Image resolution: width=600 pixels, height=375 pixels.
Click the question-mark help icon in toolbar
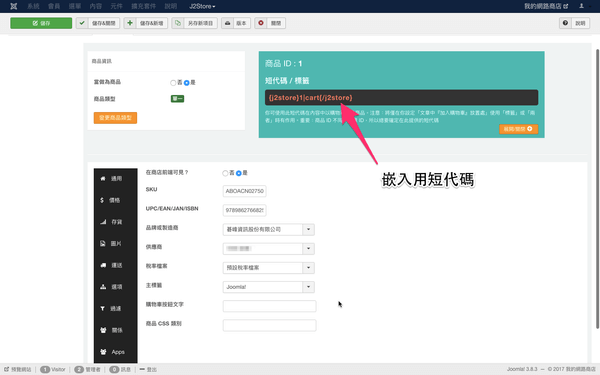point(565,23)
